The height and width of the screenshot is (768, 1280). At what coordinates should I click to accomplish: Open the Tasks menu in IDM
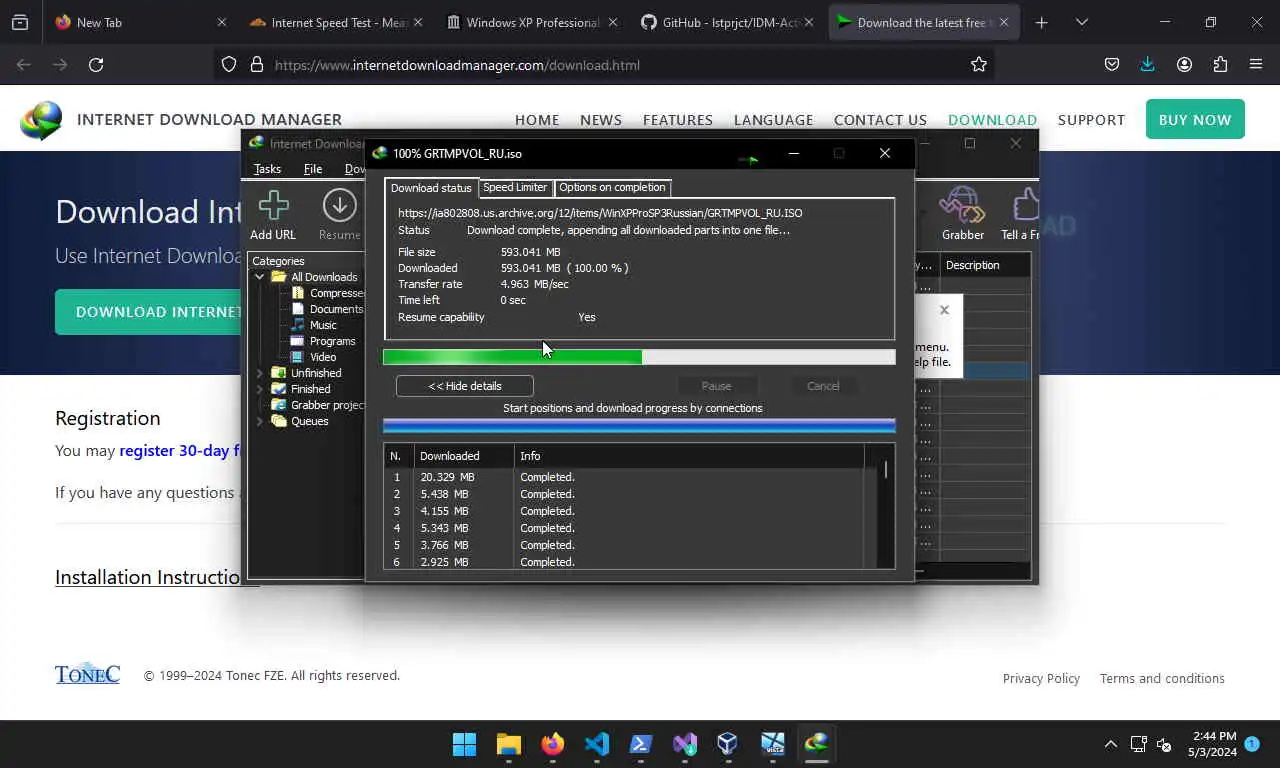(x=267, y=169)
